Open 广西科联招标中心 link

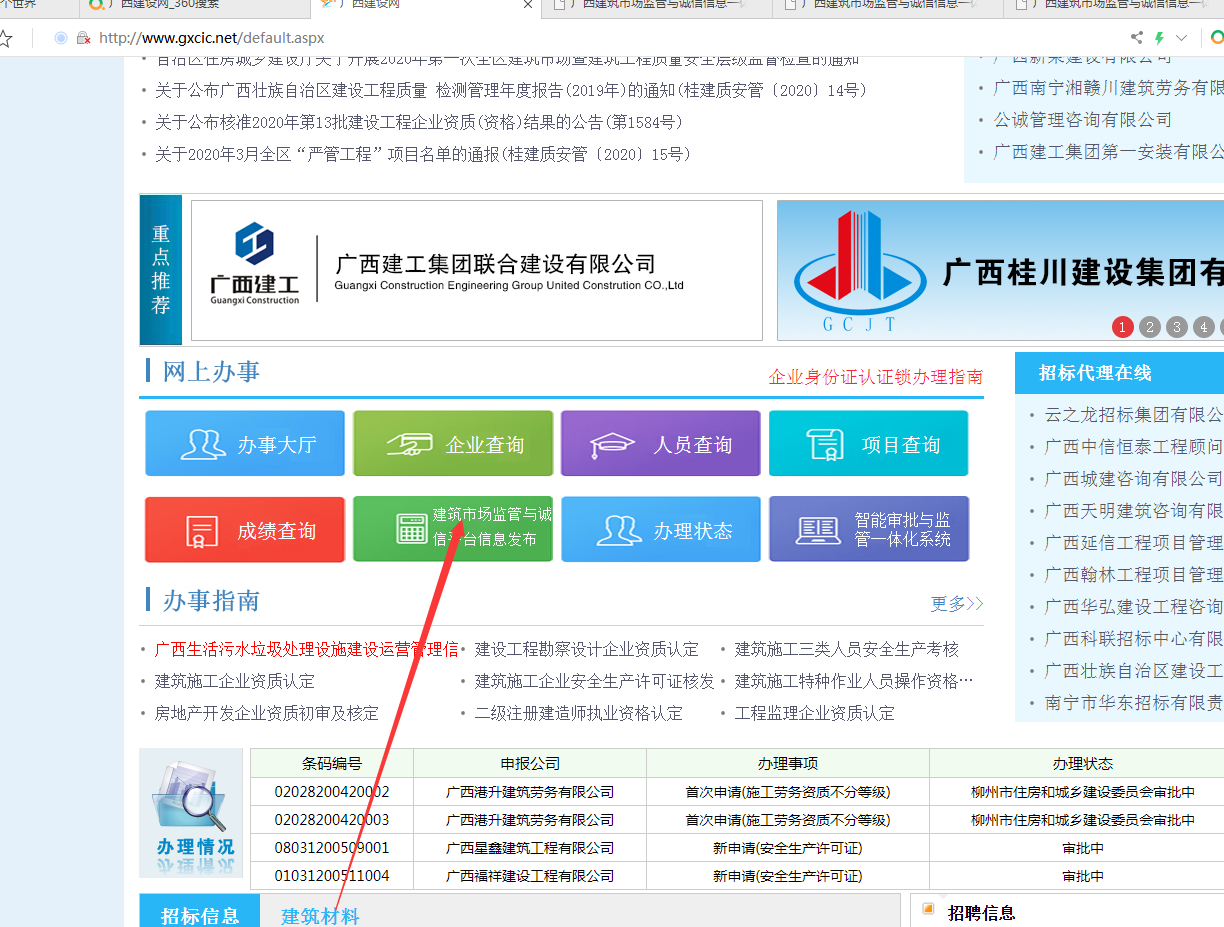pos(1134,639)
